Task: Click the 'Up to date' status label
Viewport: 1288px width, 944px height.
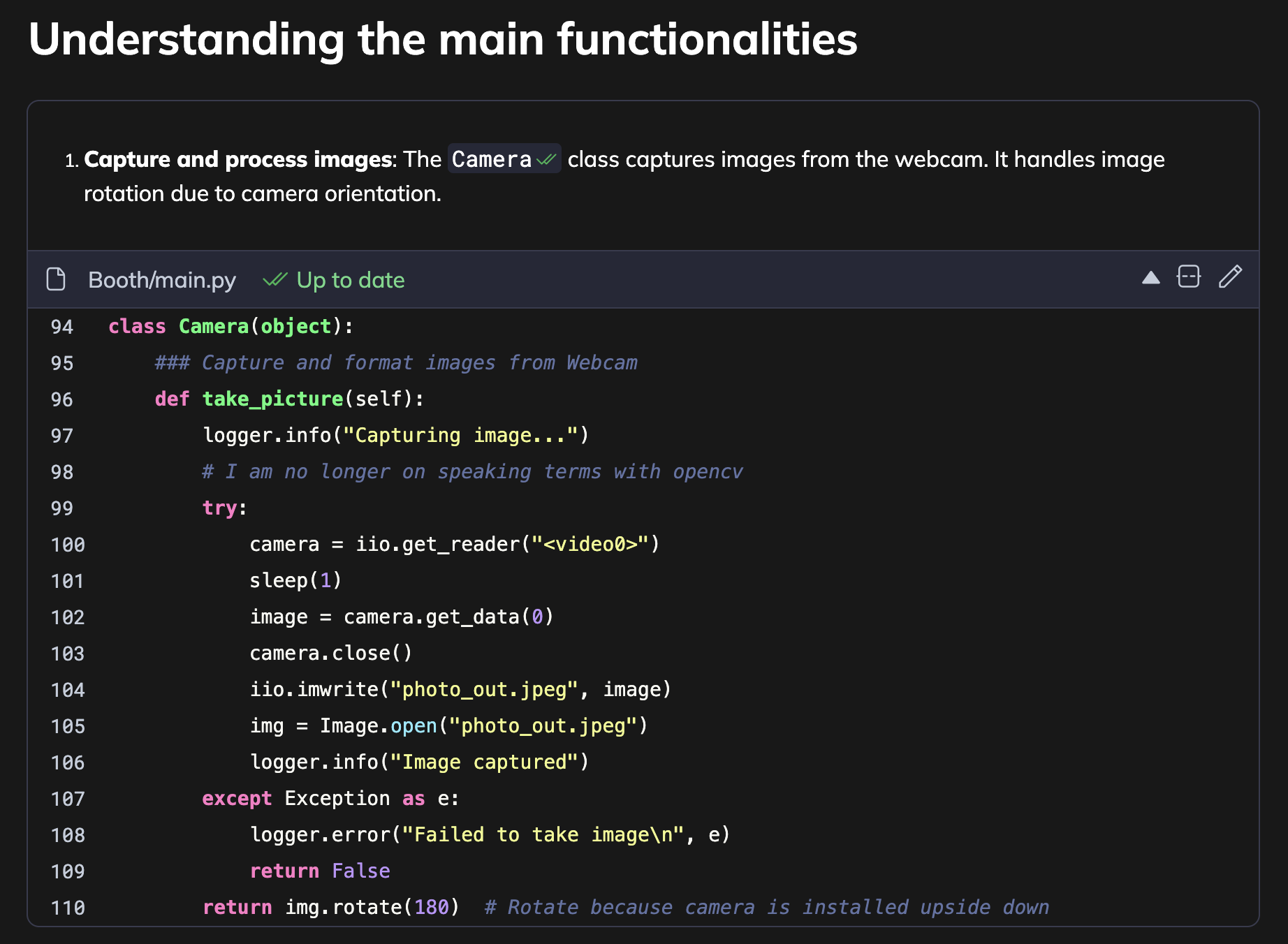Action: [x=350, y=280]
